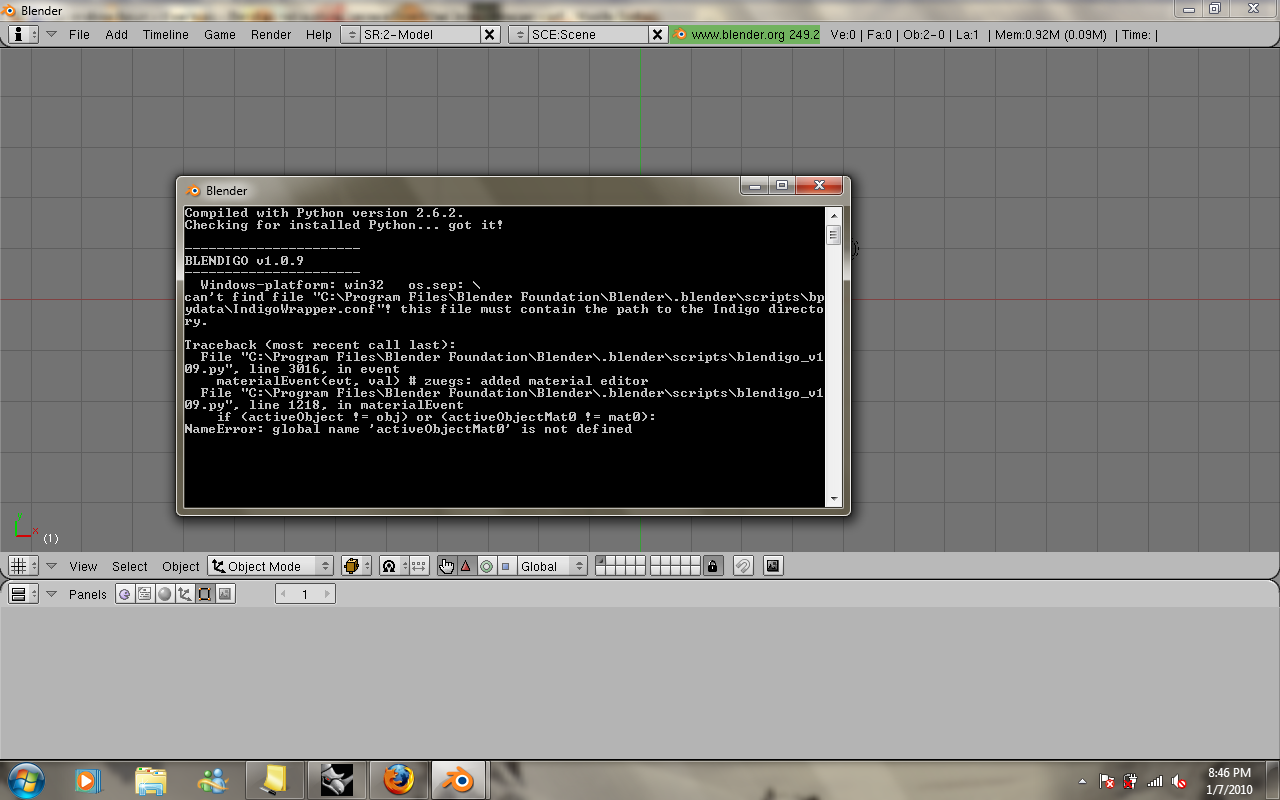Select the translate manipulator triangle icon
This screenshot has height=800, width=1280.
[x=466, y=566]
